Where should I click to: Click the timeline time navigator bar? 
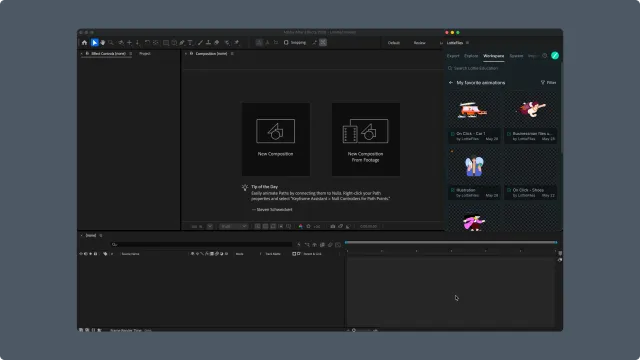pyautogui.click(x=451, y=242)
